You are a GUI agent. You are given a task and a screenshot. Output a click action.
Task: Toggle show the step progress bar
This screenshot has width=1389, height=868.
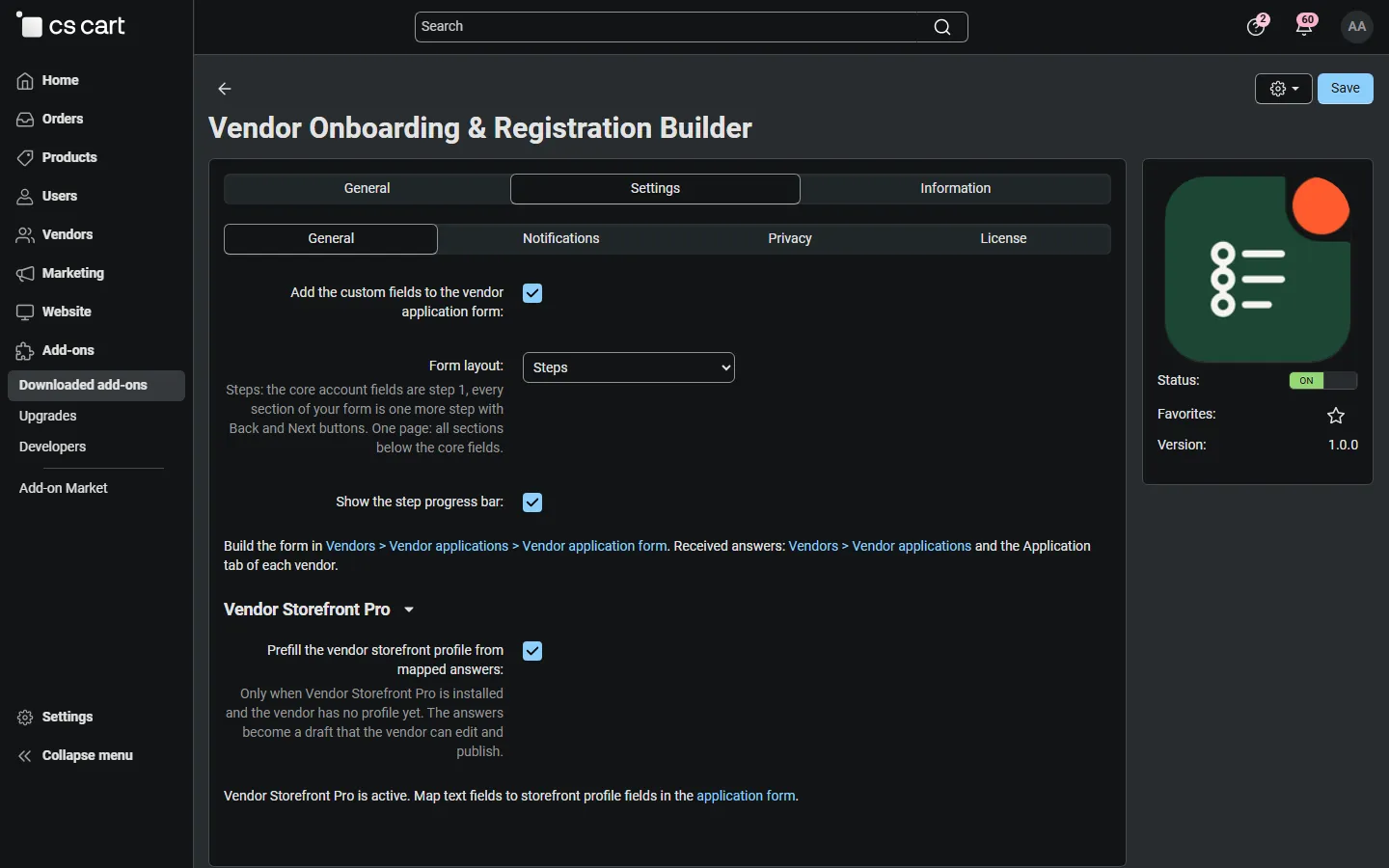[532, 502]
